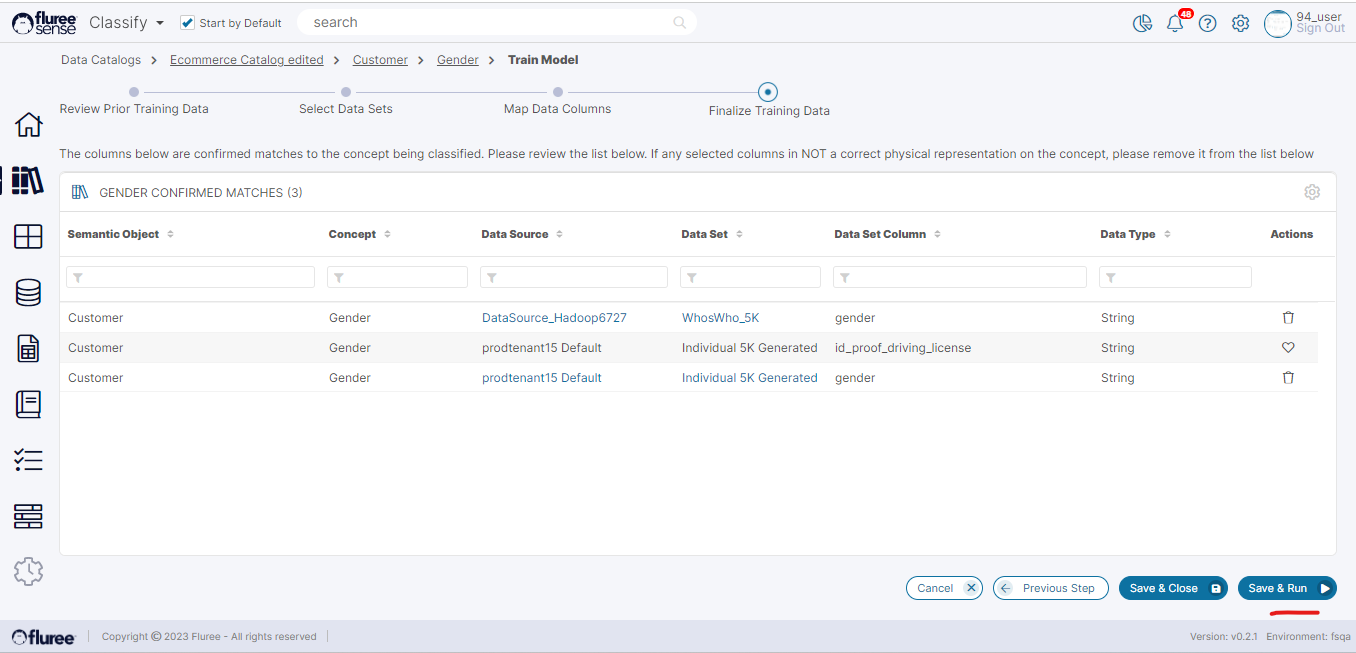Open the database icon in sidebar

click(x=28, y=292)
